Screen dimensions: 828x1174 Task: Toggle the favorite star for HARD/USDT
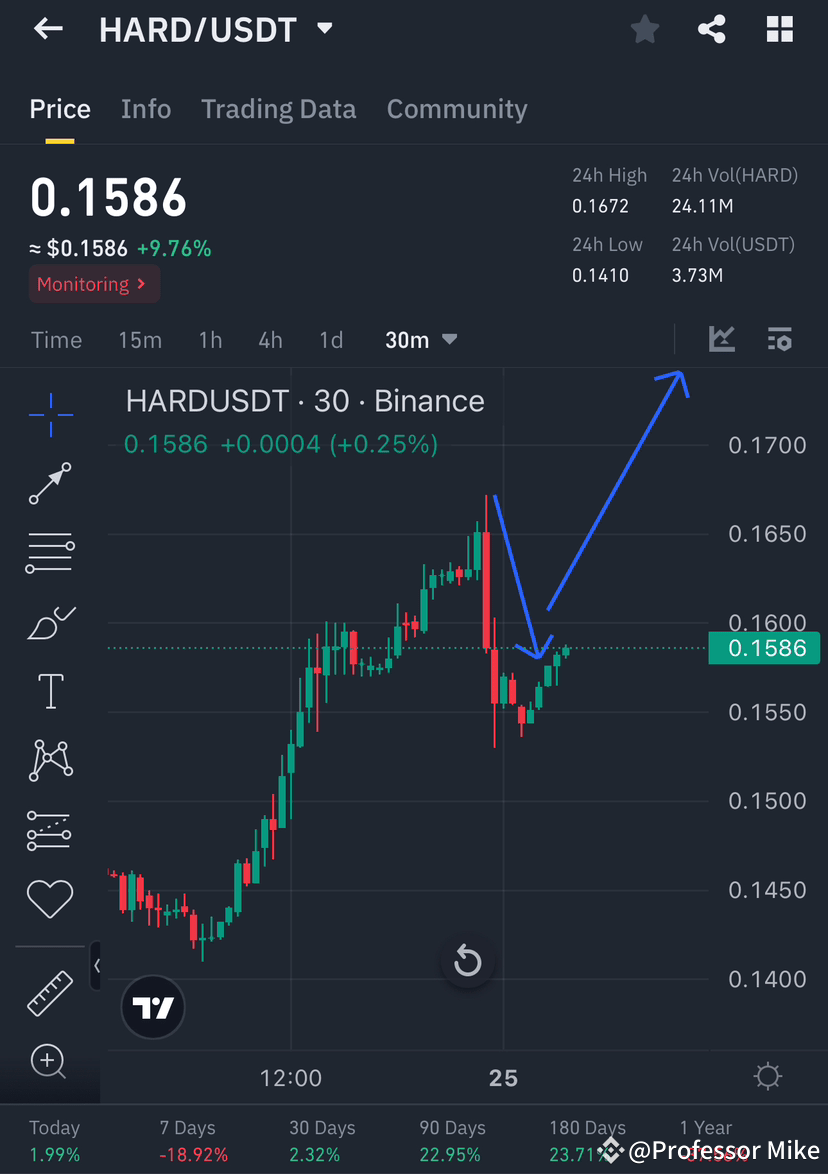click(x=644, y=29)
